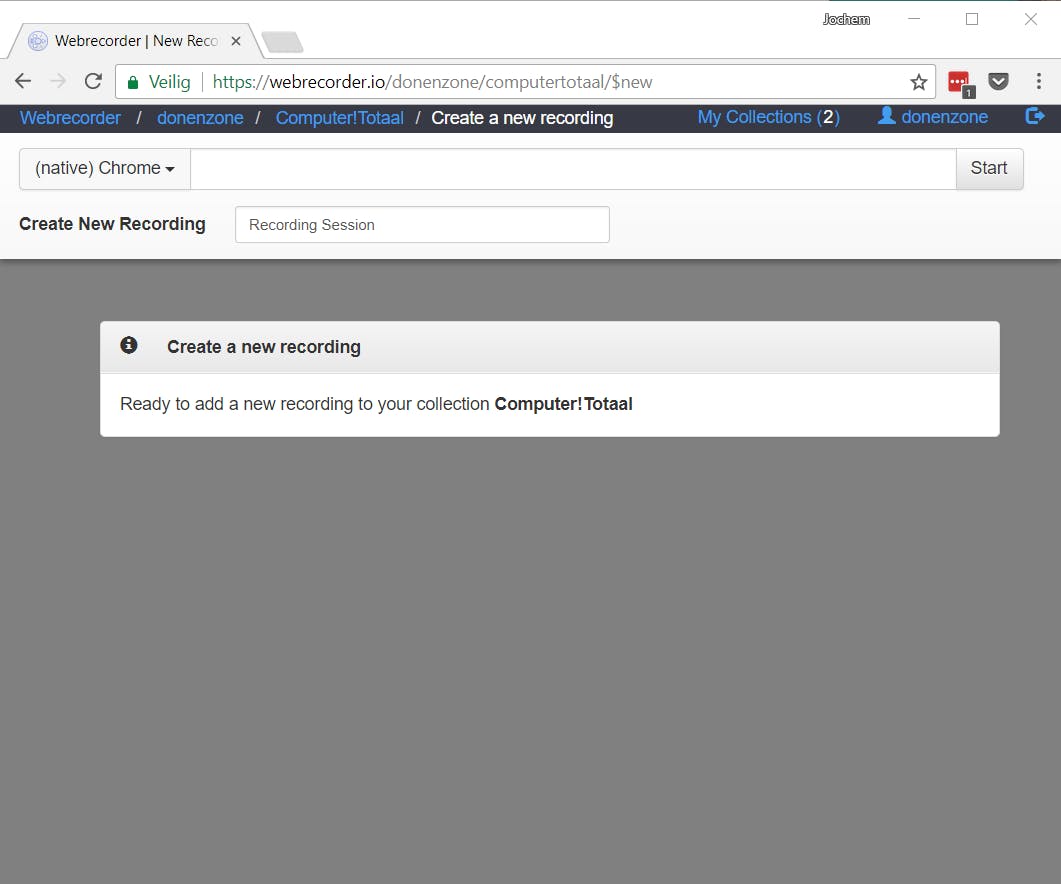Reload the page with refresh icon
The image size is (1061, 884).
93,82
